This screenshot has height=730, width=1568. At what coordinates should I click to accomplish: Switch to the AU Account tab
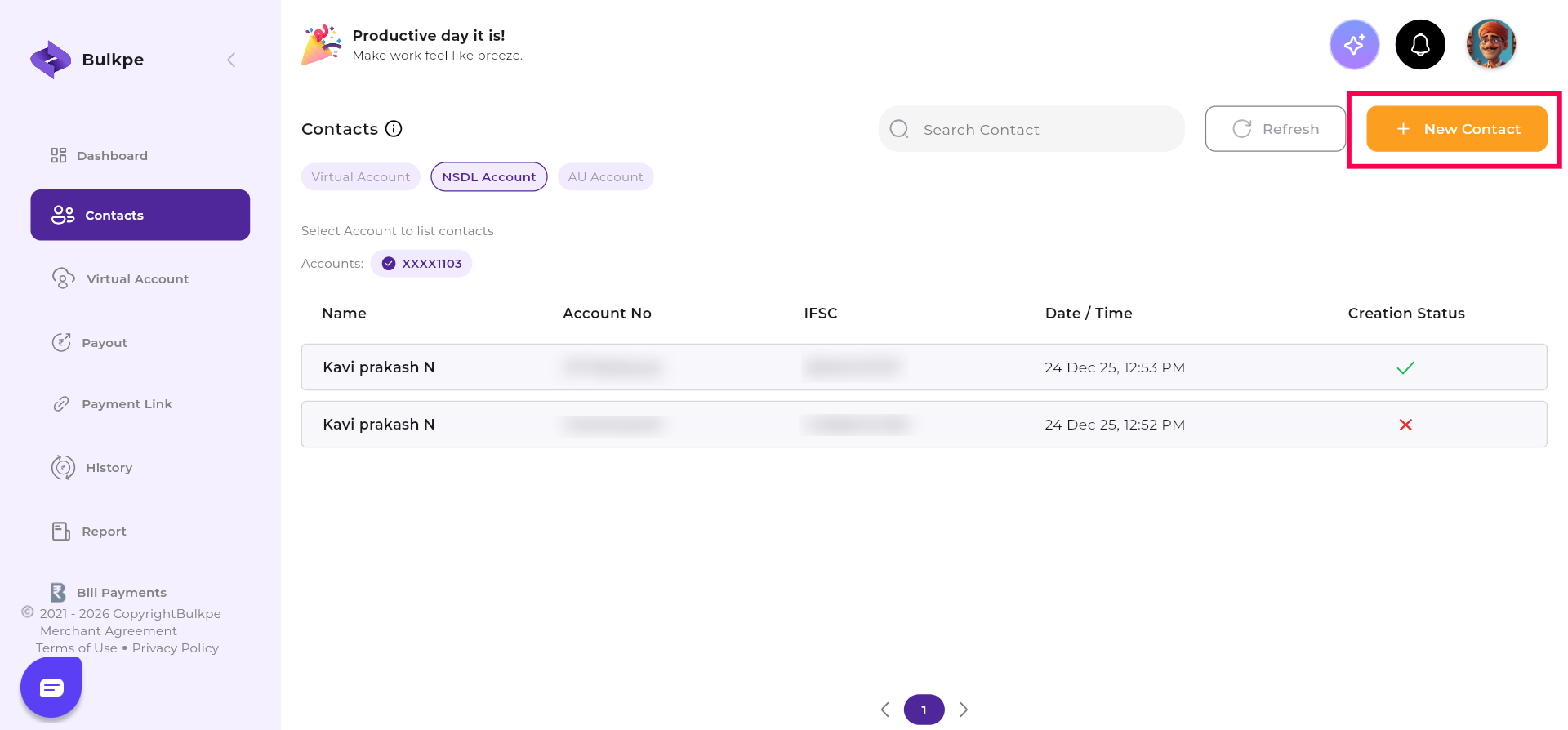tap(605, 177)
